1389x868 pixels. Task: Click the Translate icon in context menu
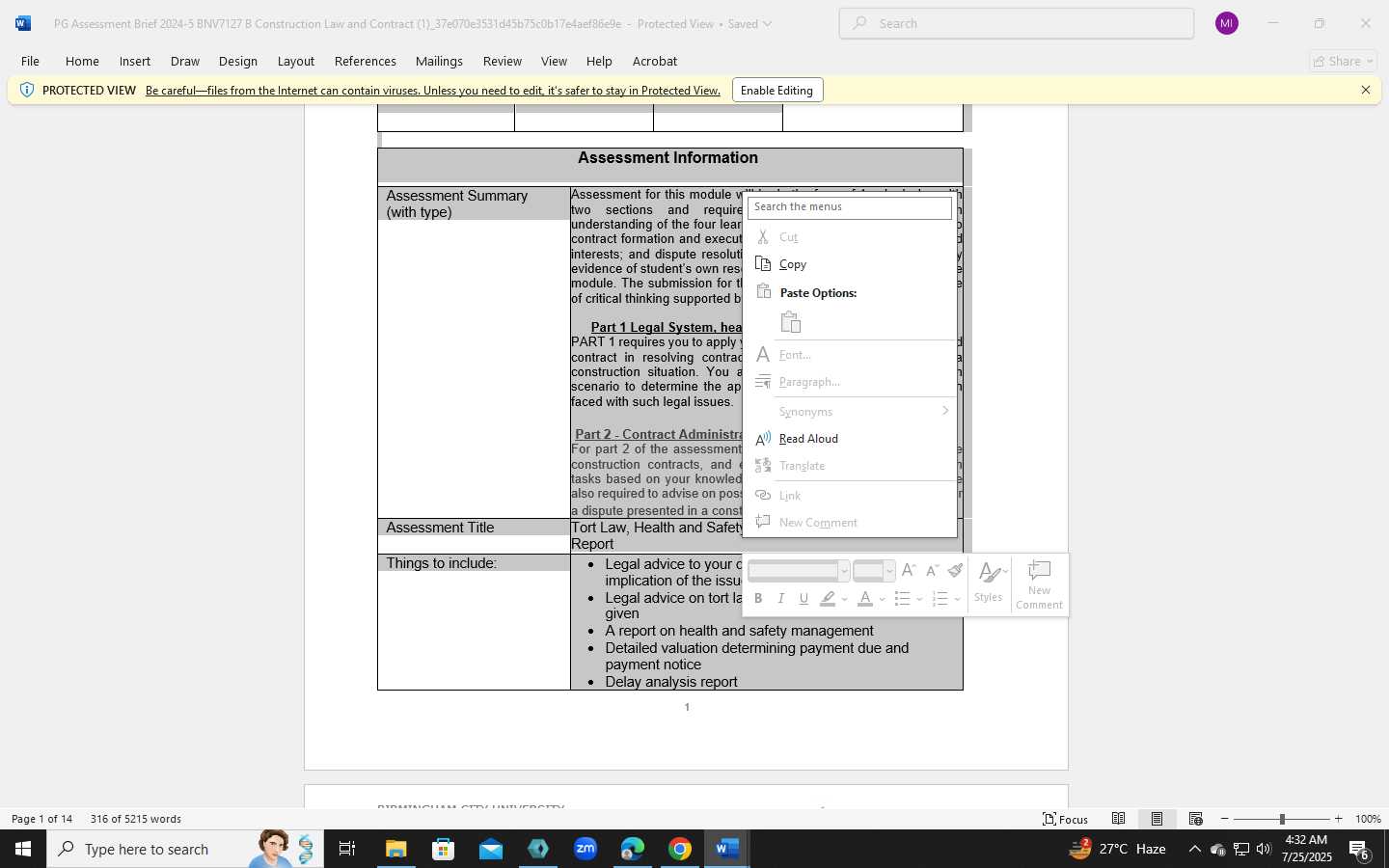click(763, 465)
